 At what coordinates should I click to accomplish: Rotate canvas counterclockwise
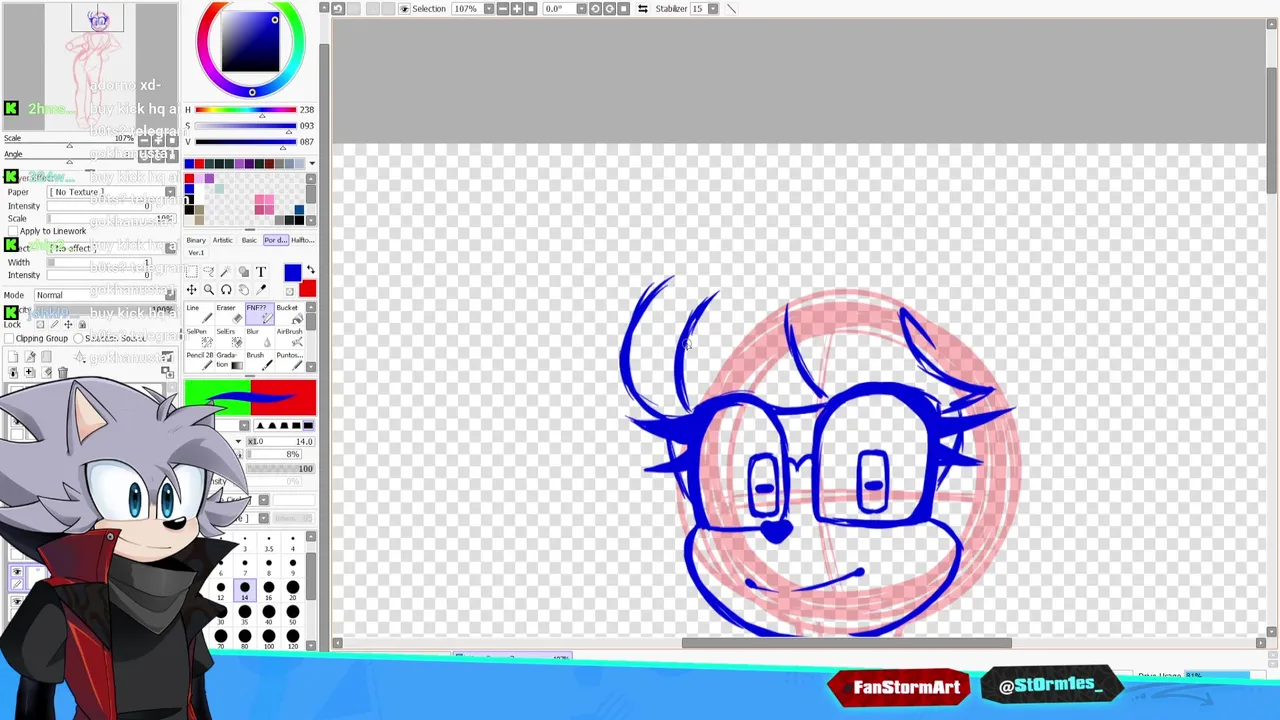(595, 8)
